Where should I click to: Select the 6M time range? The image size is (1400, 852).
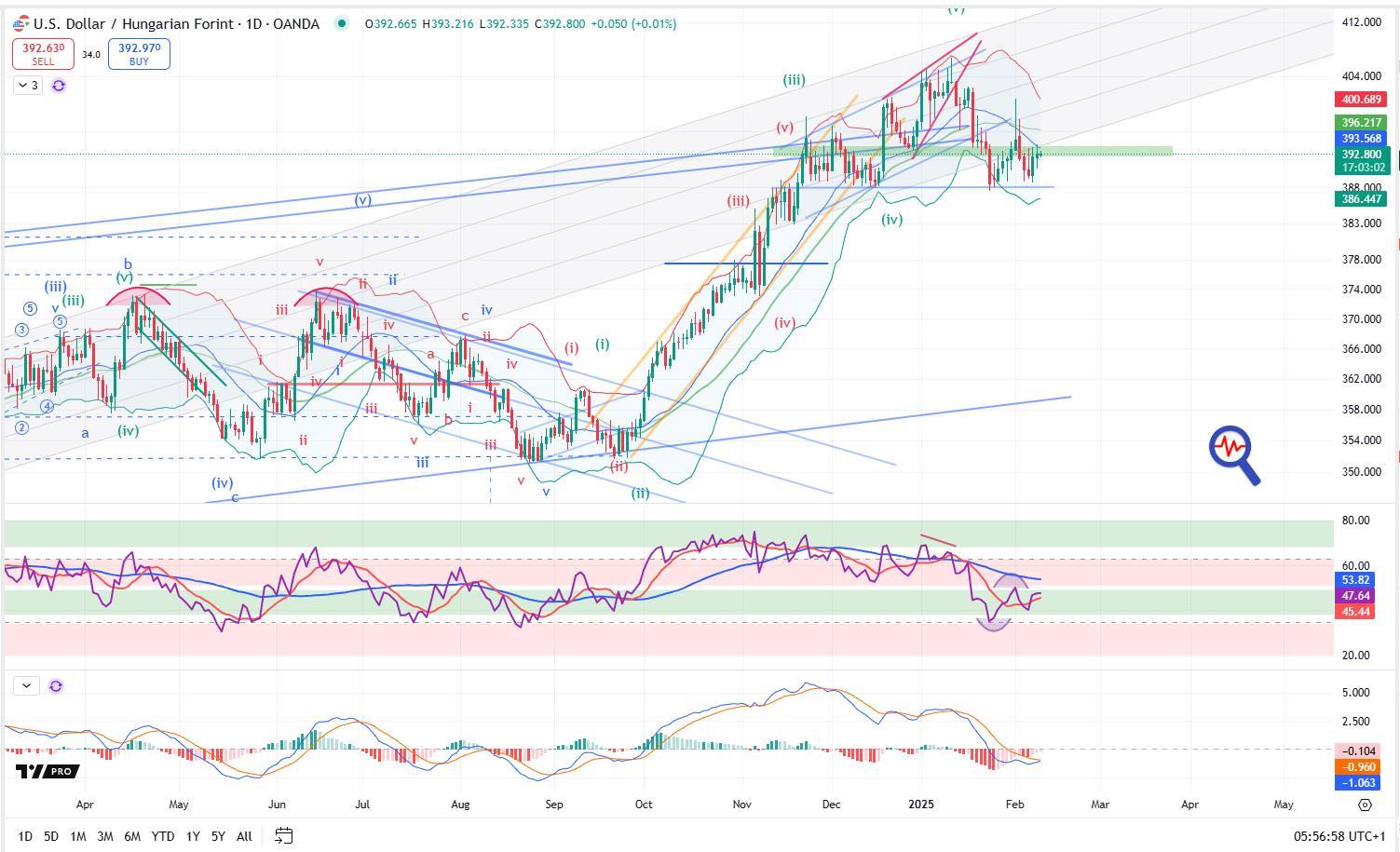pyautogui.click(x=132, y=836)
